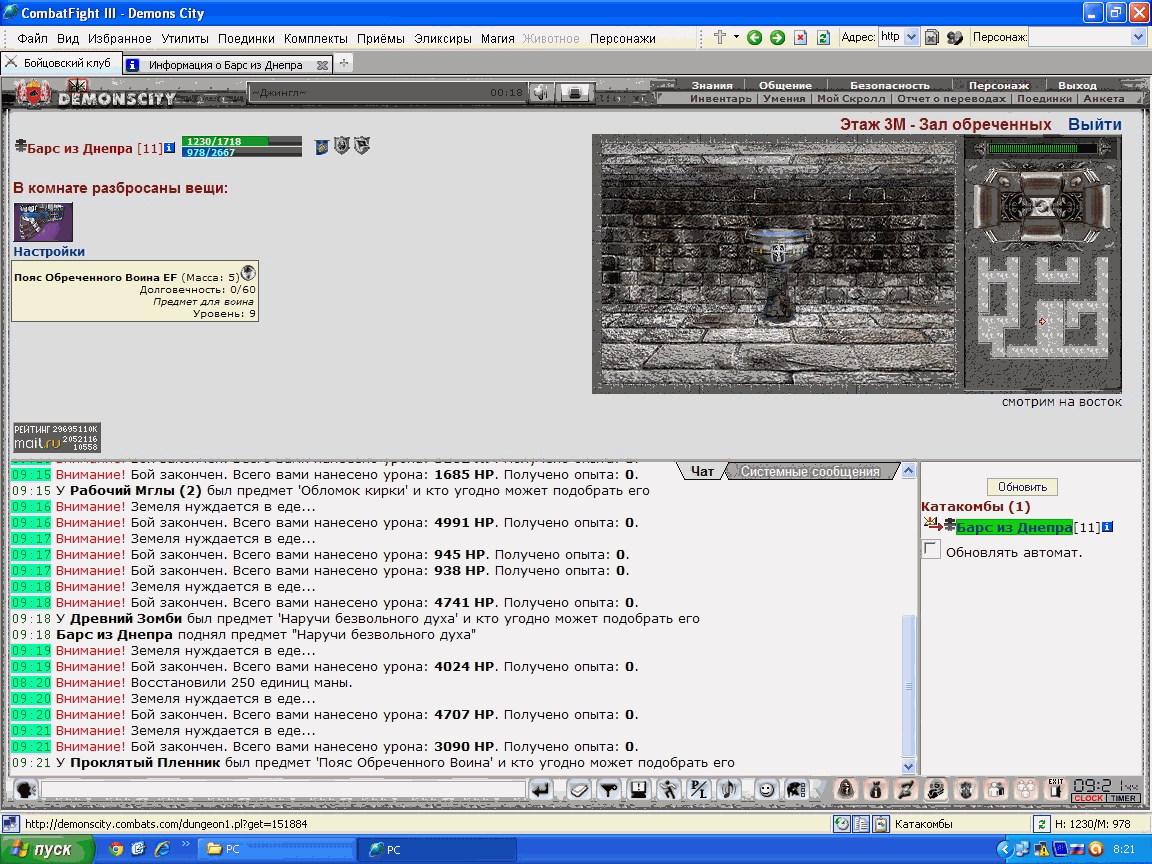
Task: Click the chat scrollbar up arrow
Action: coord(908,471)
